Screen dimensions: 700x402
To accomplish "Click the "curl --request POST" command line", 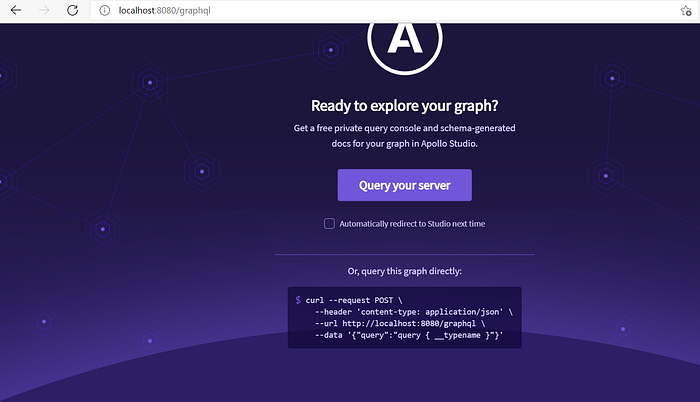I will pyautogui.click(x=354, y=300).
